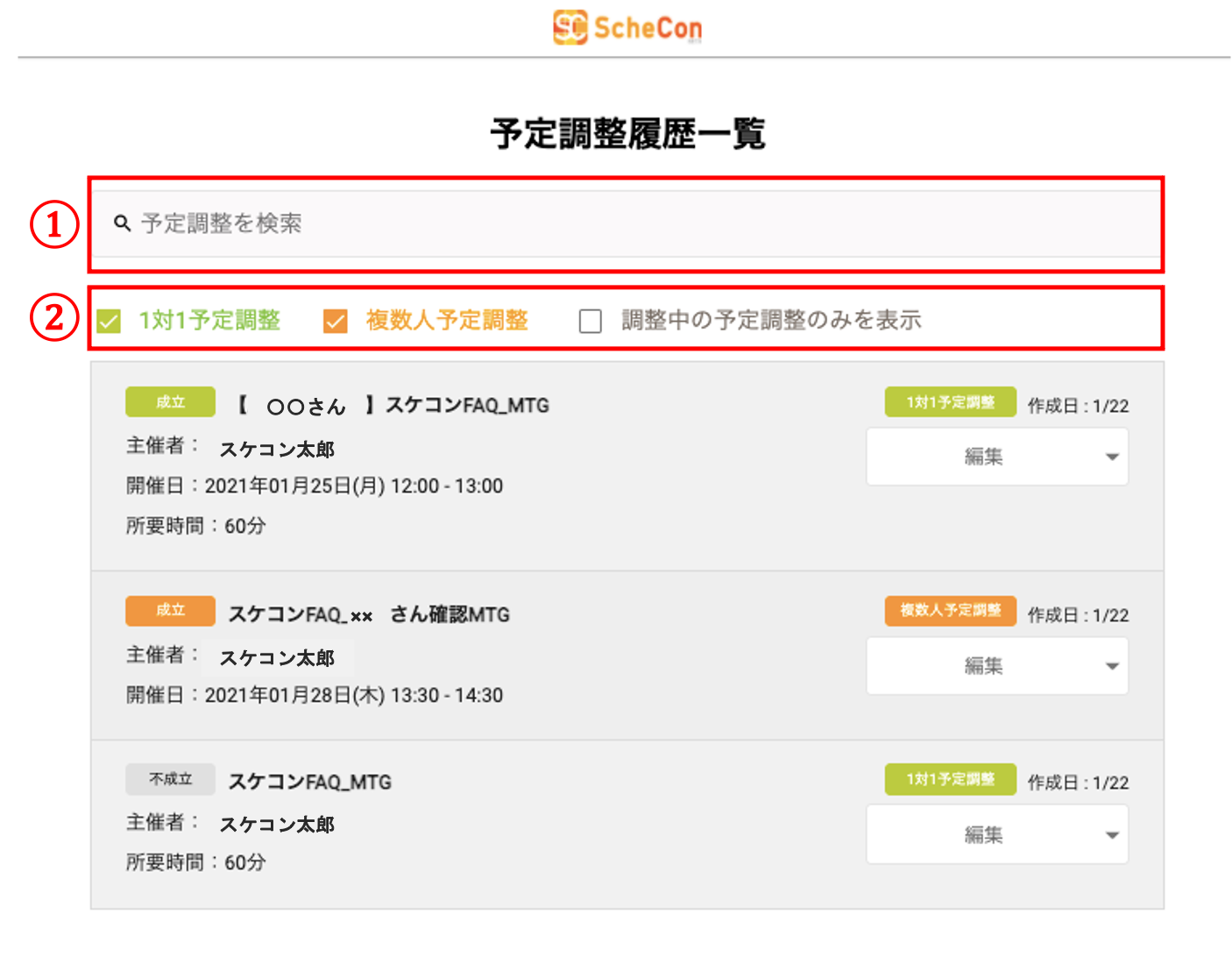Click the ScheCon logo in header
The image size is (1232, 971).
click(627, 27)
